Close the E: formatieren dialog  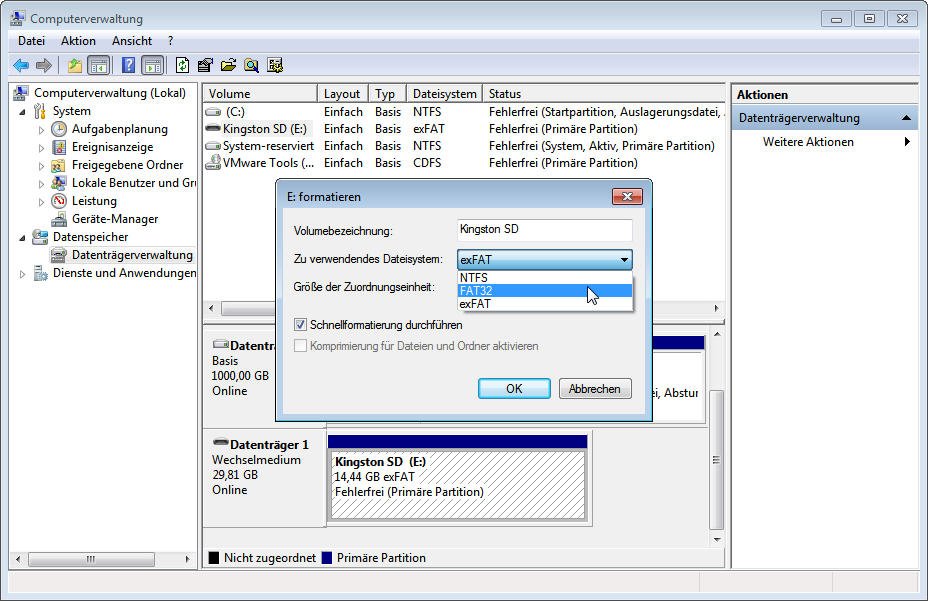(627, 197)
